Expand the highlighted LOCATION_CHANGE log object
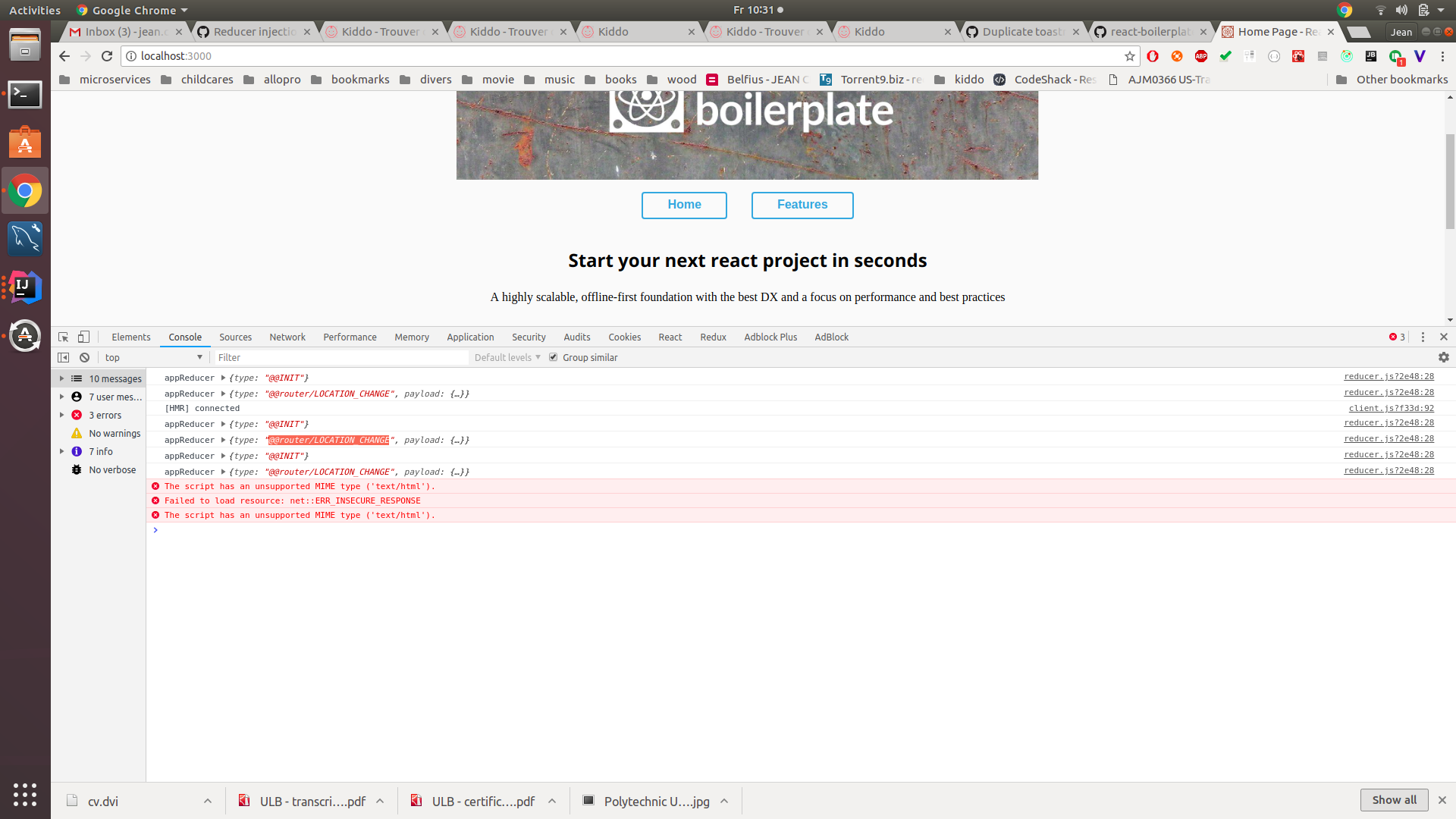The width and height of the screenshot is (1456, 819). tap(223, 440)
